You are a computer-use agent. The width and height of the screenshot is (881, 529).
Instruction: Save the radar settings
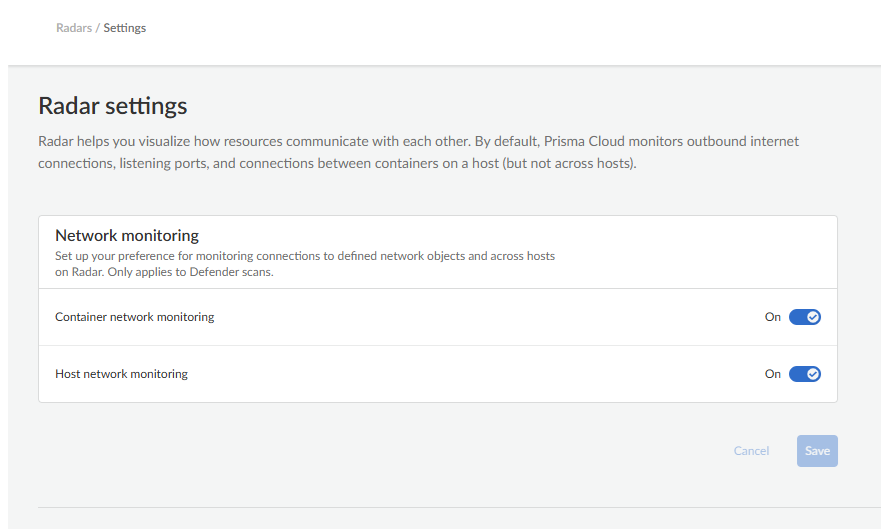click(x=817, y=451)
